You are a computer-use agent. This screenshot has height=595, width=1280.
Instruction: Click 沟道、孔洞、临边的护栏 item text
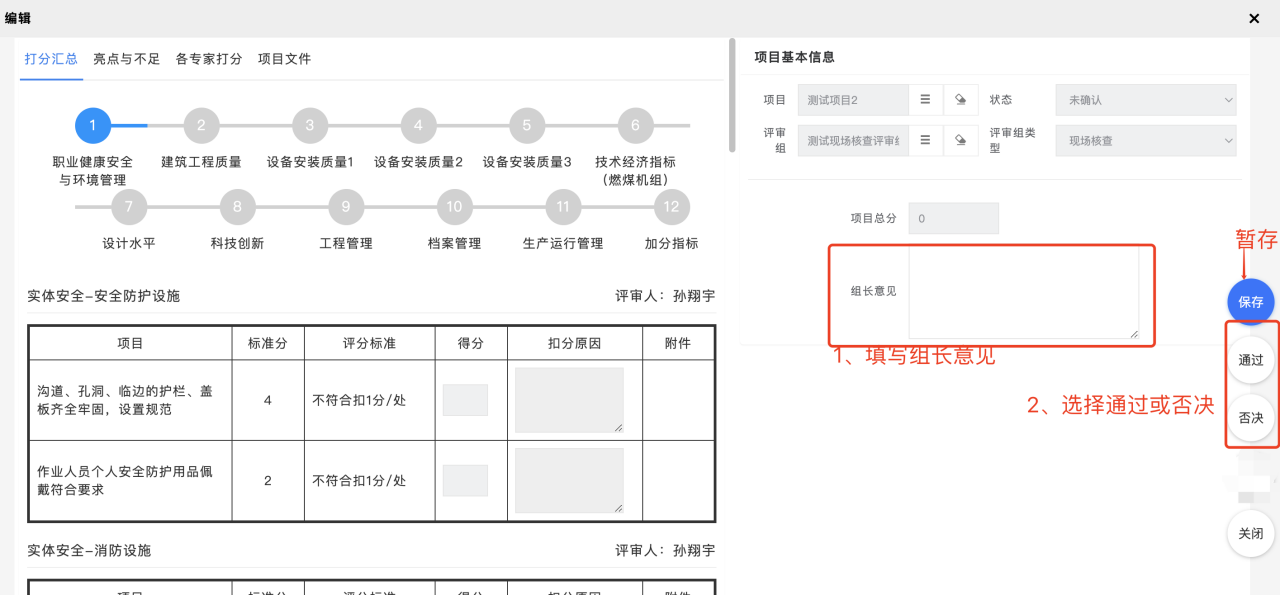point(125,400)
